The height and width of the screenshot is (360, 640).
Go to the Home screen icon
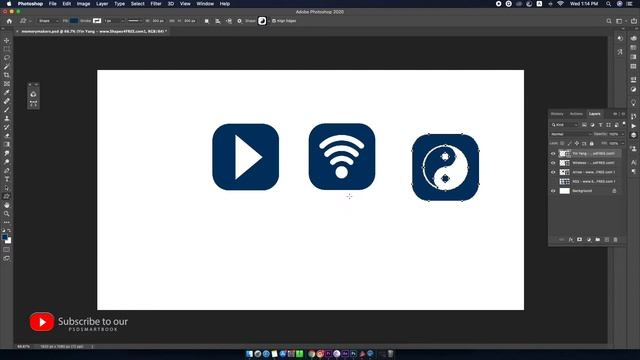(x=9, y=21)
